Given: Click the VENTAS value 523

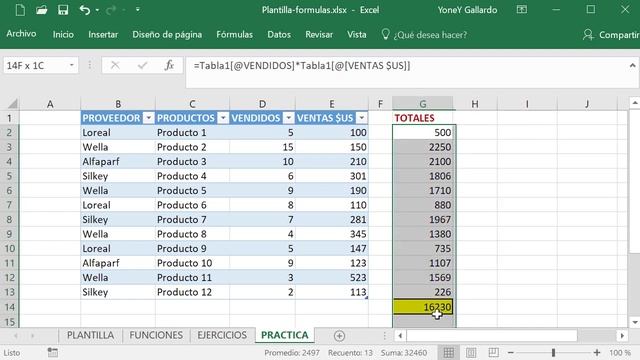Looking at the screenshot, I should pos(332,278).
